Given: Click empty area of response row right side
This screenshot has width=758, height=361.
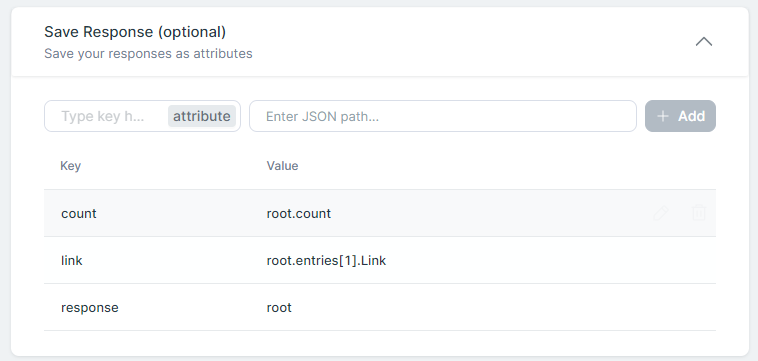Looking at the screenshot, I should pos(503,307).
